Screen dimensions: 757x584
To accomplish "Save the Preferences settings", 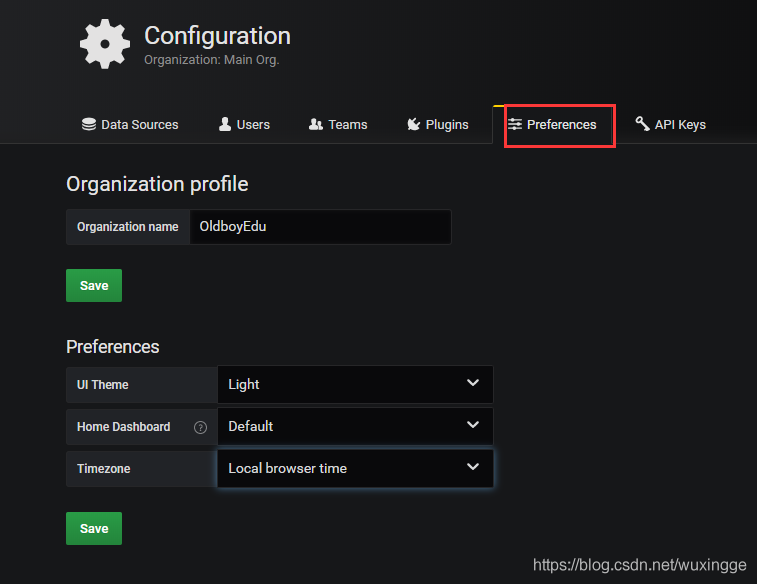I will click(94, 528).
